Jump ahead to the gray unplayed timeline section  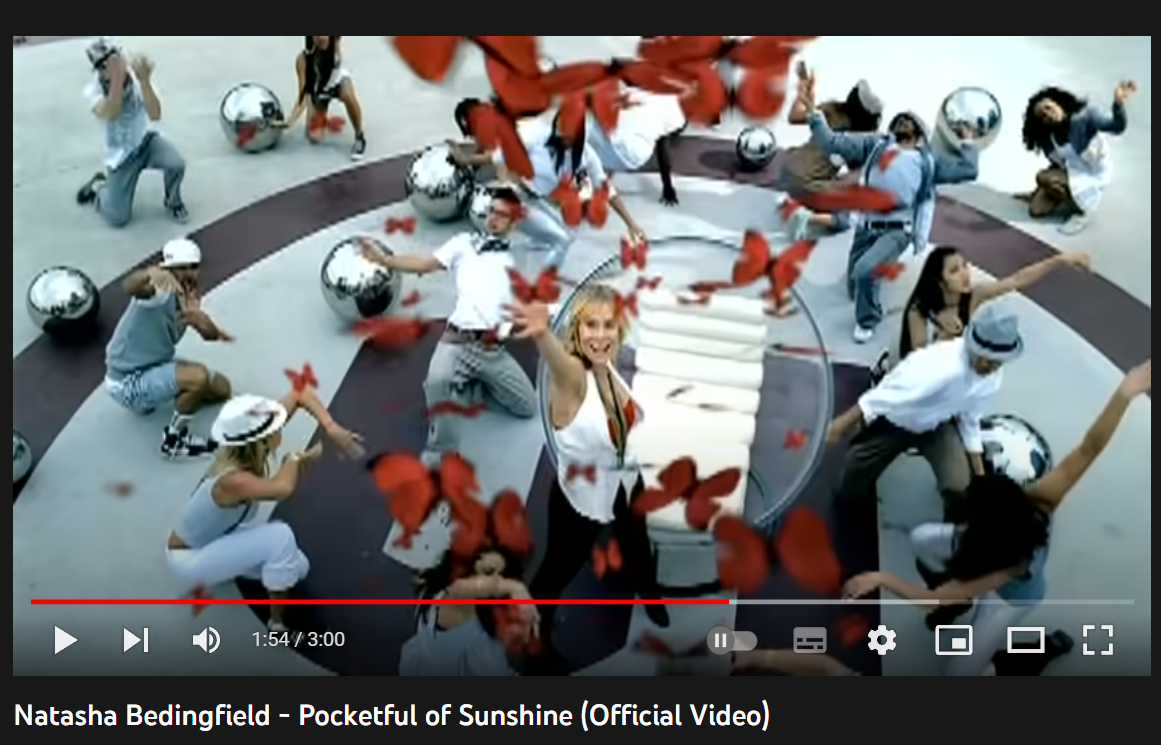click(x=931, y=601)
